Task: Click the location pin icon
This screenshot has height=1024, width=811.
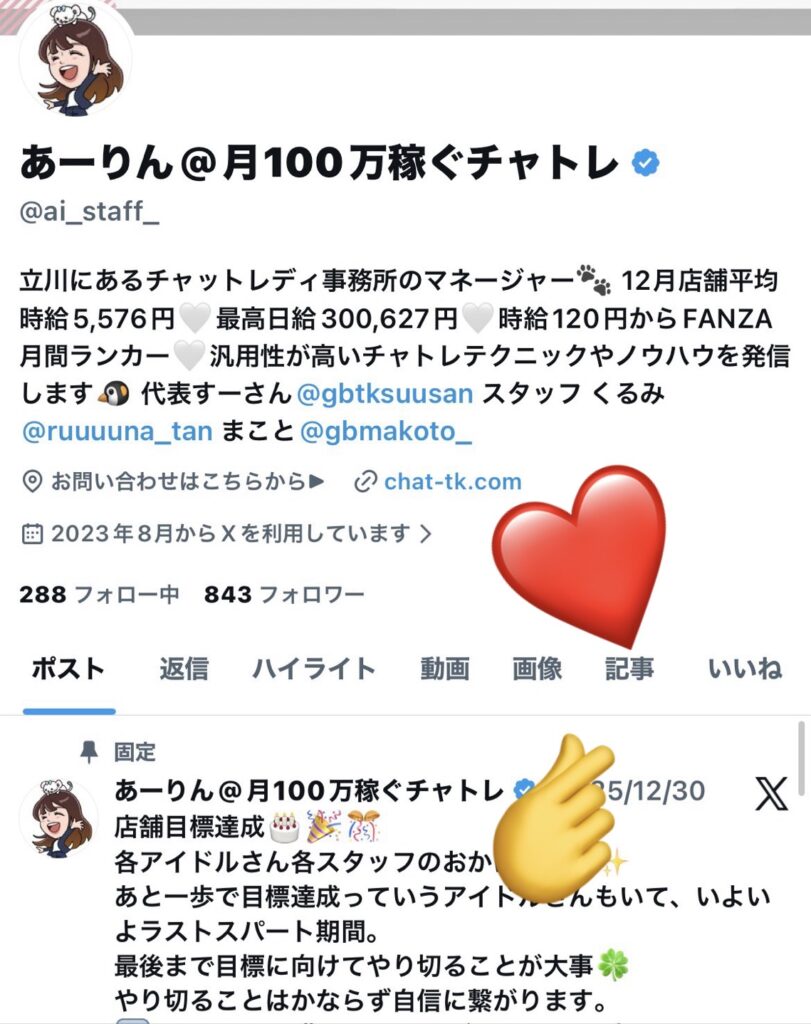Action: point(32,482)
